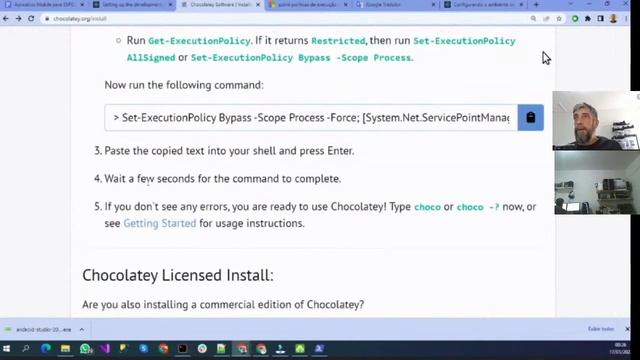
Task: Open the Chrome three-dot menu
Action: (x=626, y=19)
